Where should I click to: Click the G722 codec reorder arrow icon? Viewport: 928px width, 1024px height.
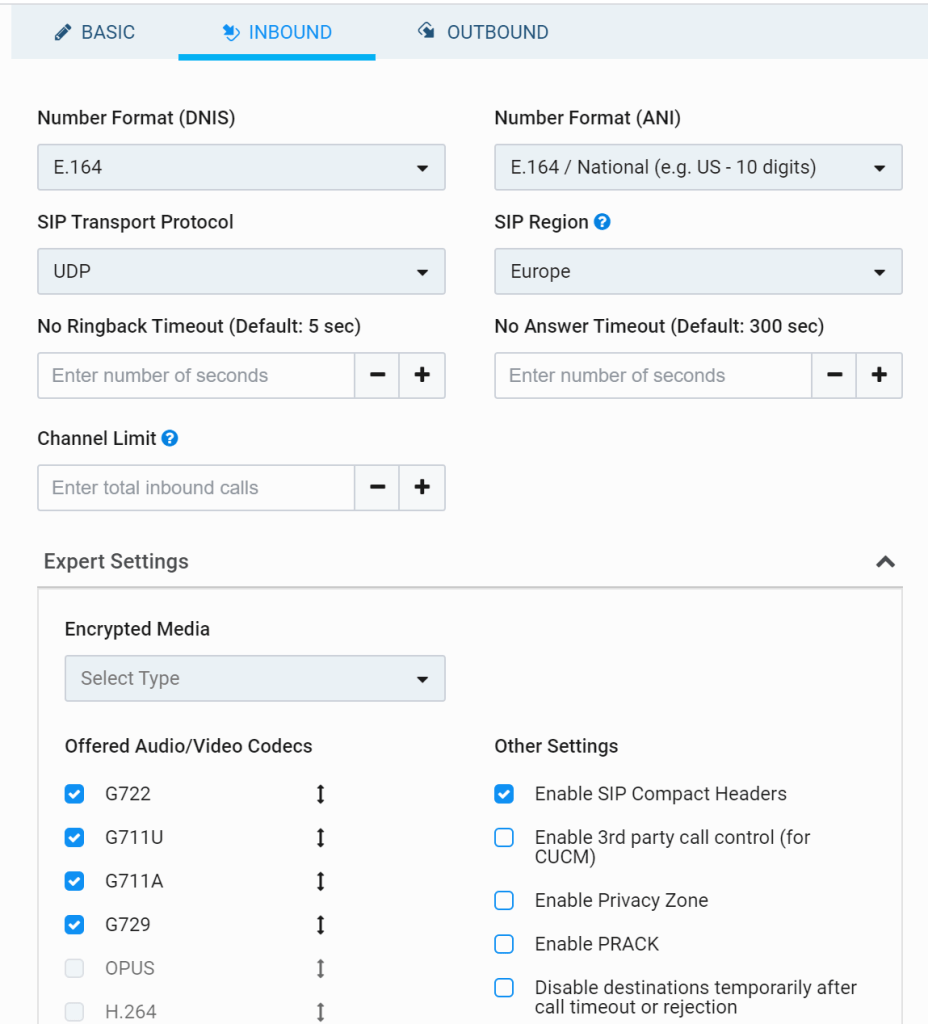321,794
